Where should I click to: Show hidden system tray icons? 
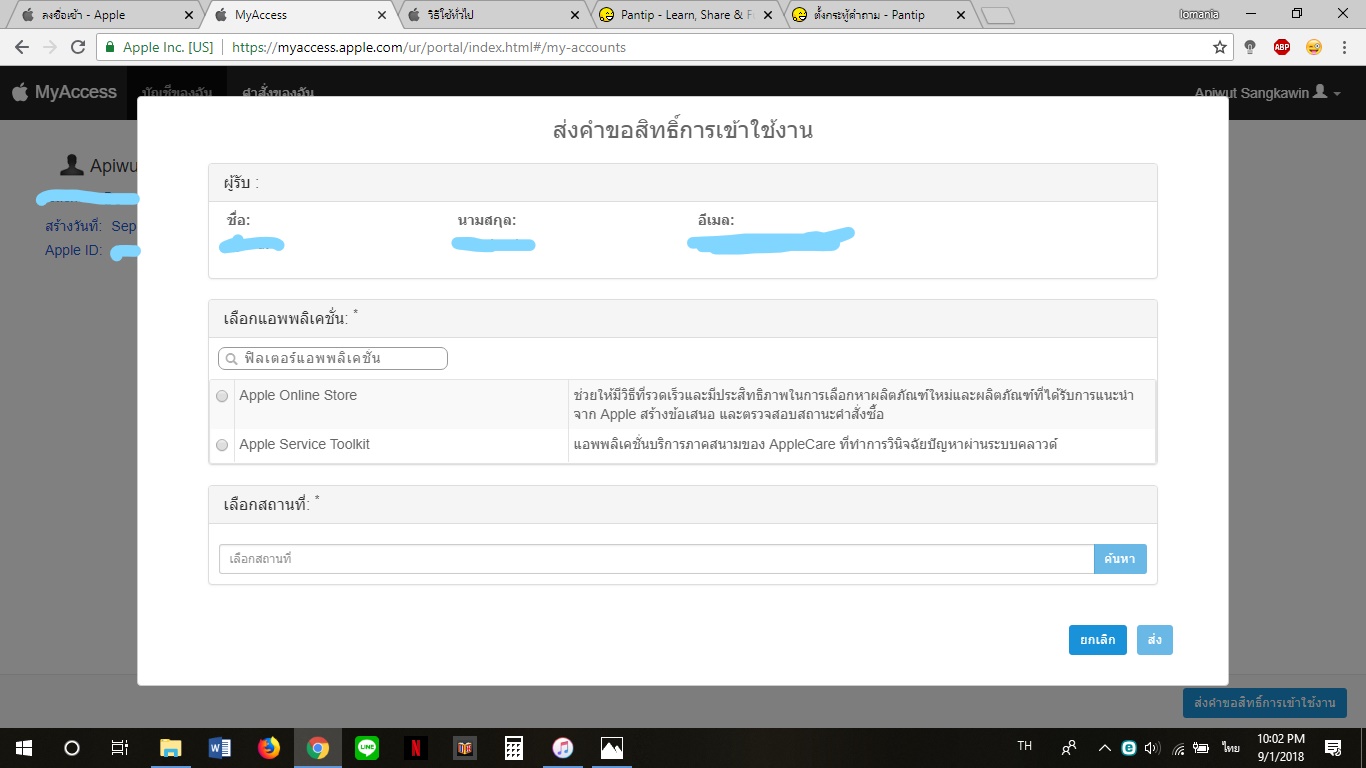pyautogui.click(x=1104, y=747)
